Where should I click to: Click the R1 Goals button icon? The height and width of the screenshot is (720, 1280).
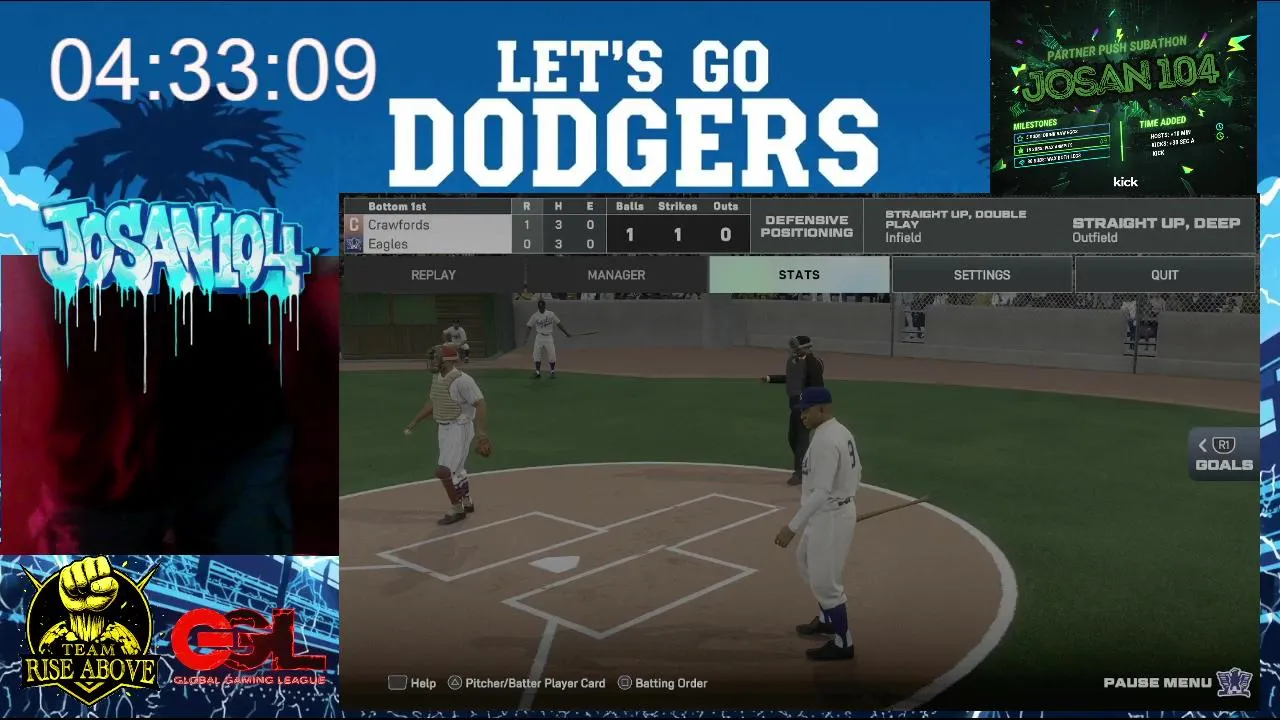pyautogui.click(x=1225, y=446)
